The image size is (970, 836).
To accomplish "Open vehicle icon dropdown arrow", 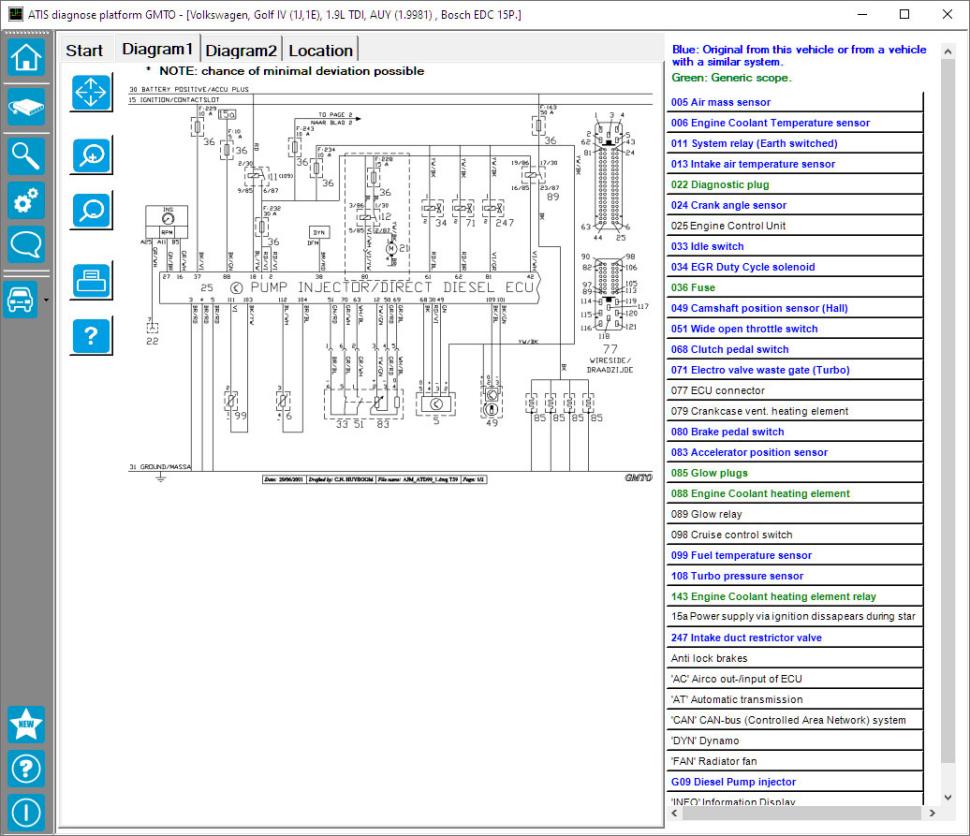I will pos(46,301).
